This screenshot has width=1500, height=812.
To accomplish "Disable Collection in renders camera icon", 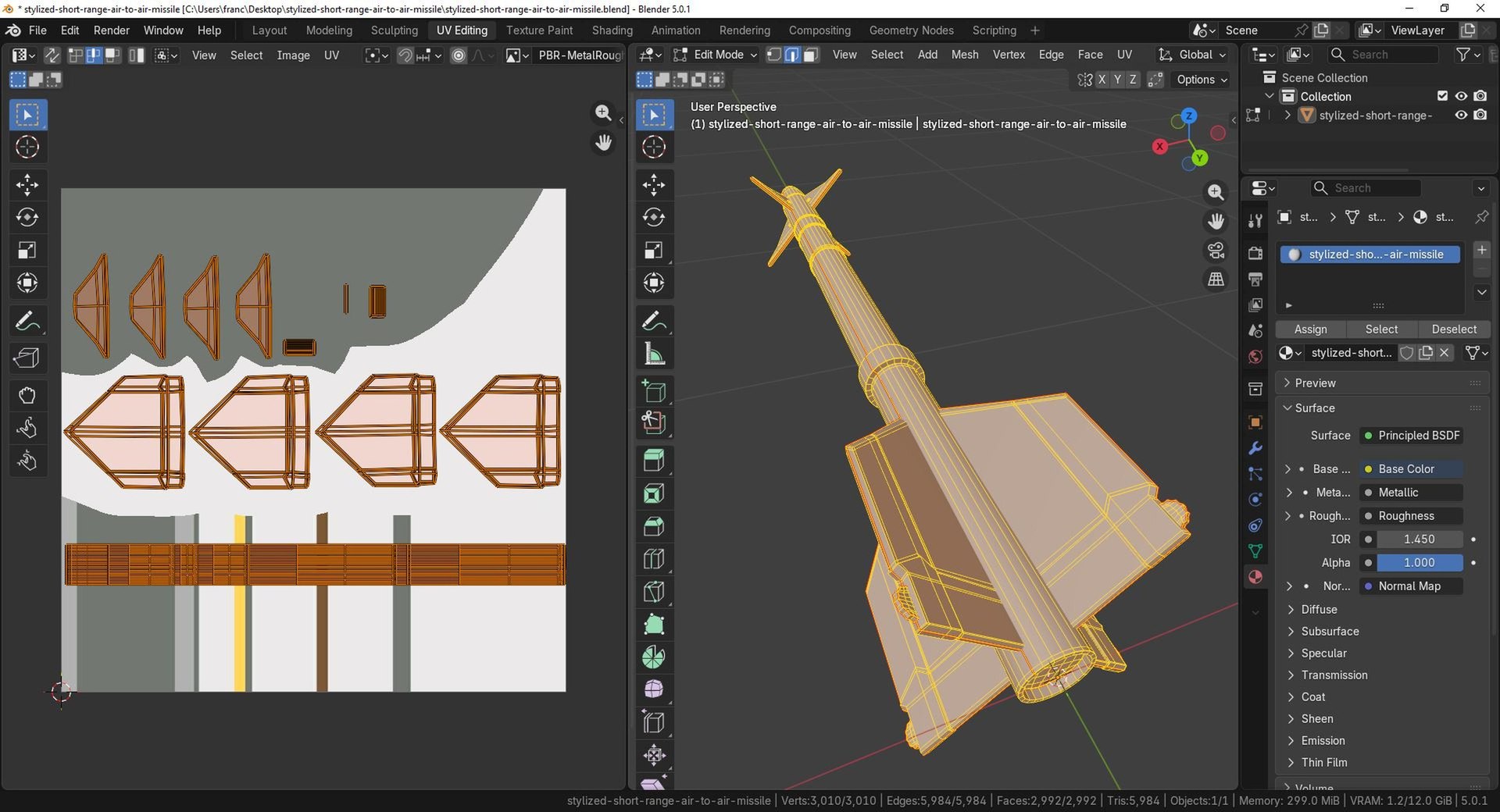I will click(x=1480, y=96).
